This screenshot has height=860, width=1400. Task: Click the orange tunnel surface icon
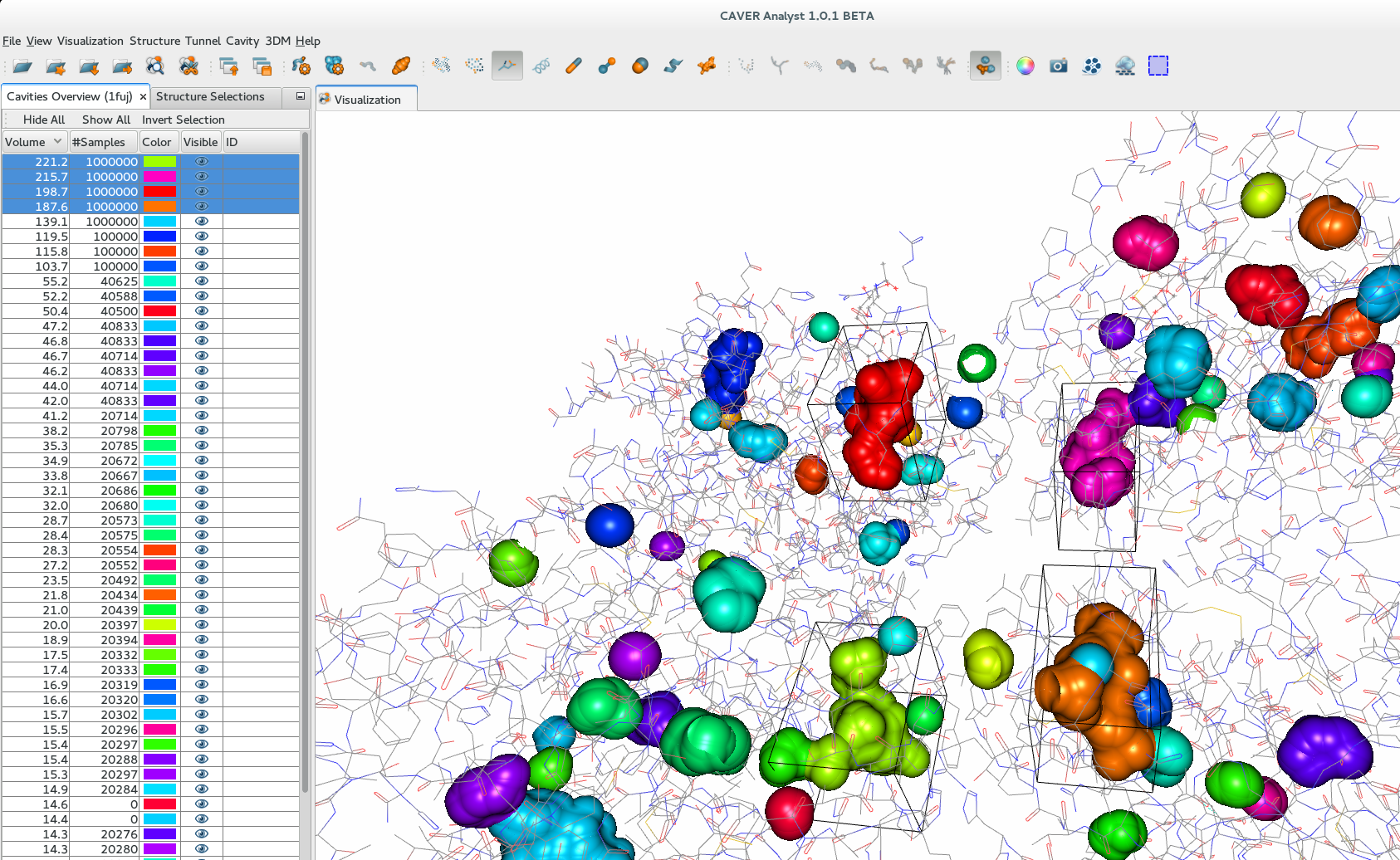click(x=401, y=66)
